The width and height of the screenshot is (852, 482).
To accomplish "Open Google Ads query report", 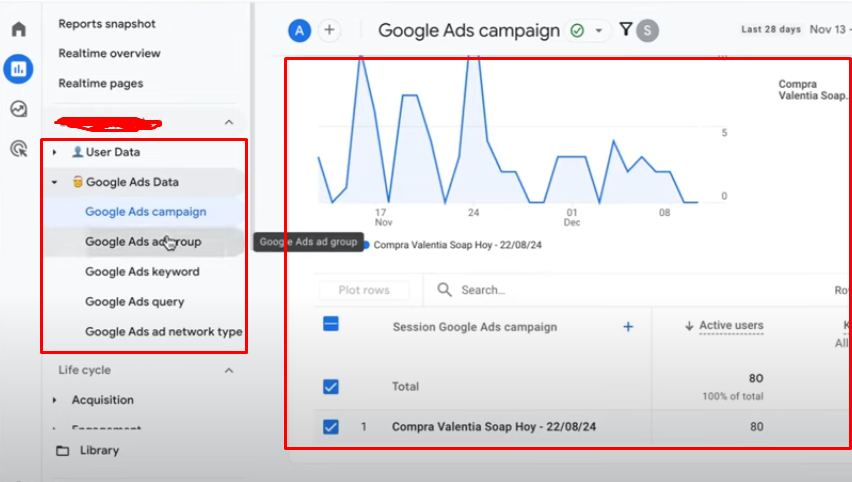I will coord(134,302).
